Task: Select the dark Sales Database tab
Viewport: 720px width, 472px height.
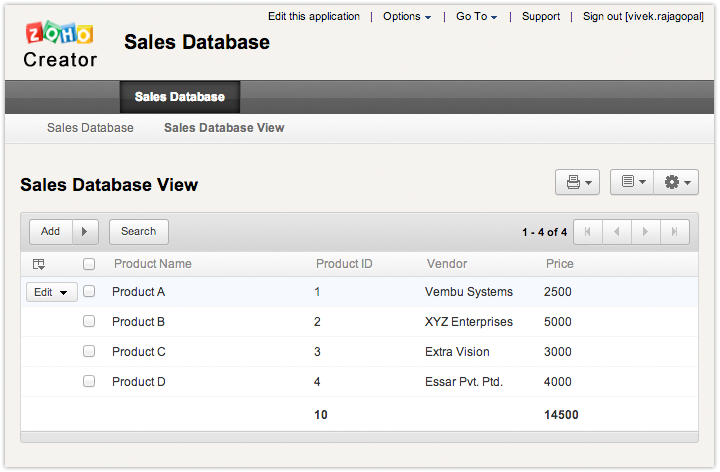Action: [180, 97]
